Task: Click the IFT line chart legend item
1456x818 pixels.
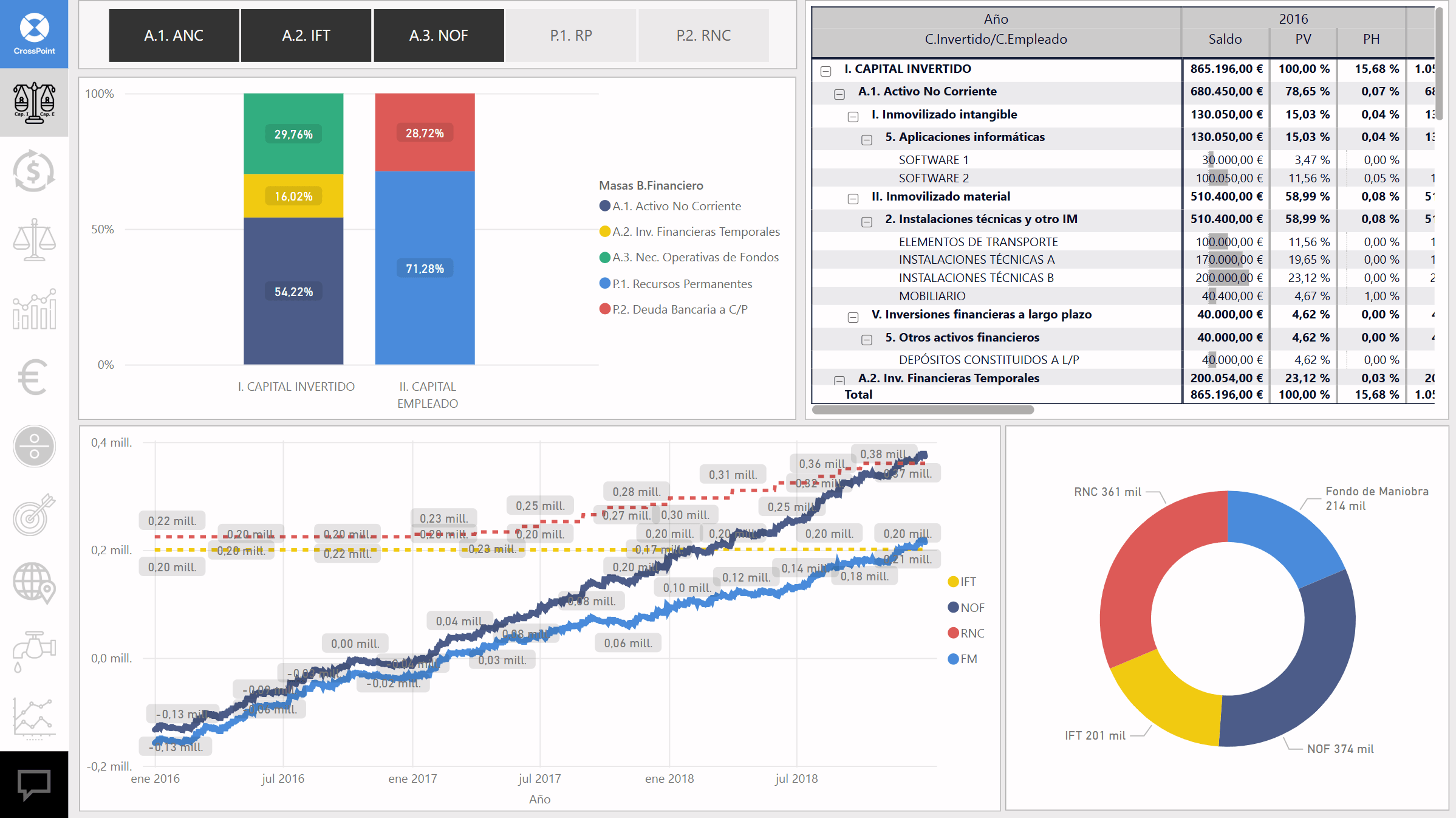Action: [x=962, y=582]
